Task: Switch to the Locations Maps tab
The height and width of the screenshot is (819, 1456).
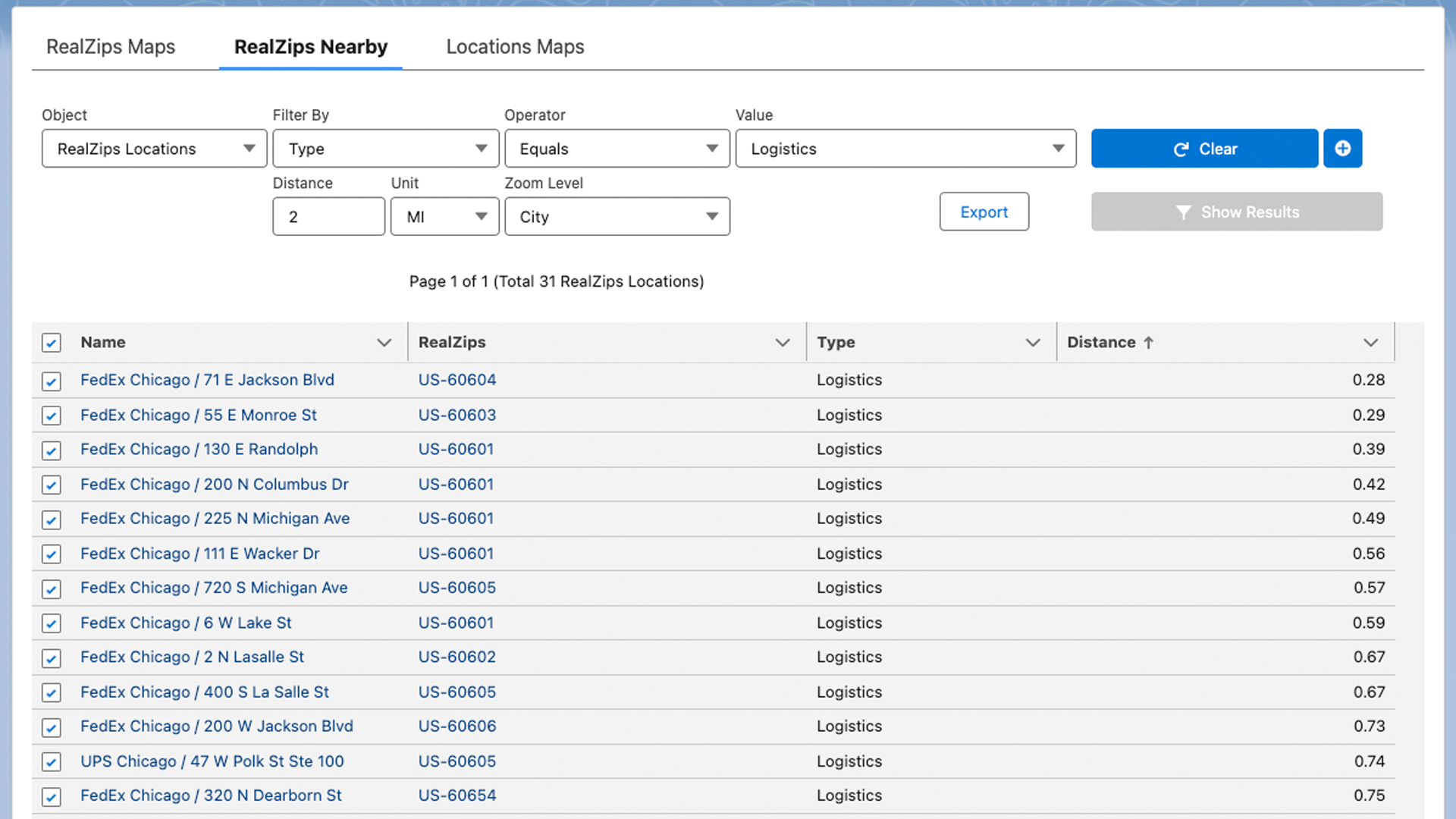Action: [515, 47]
